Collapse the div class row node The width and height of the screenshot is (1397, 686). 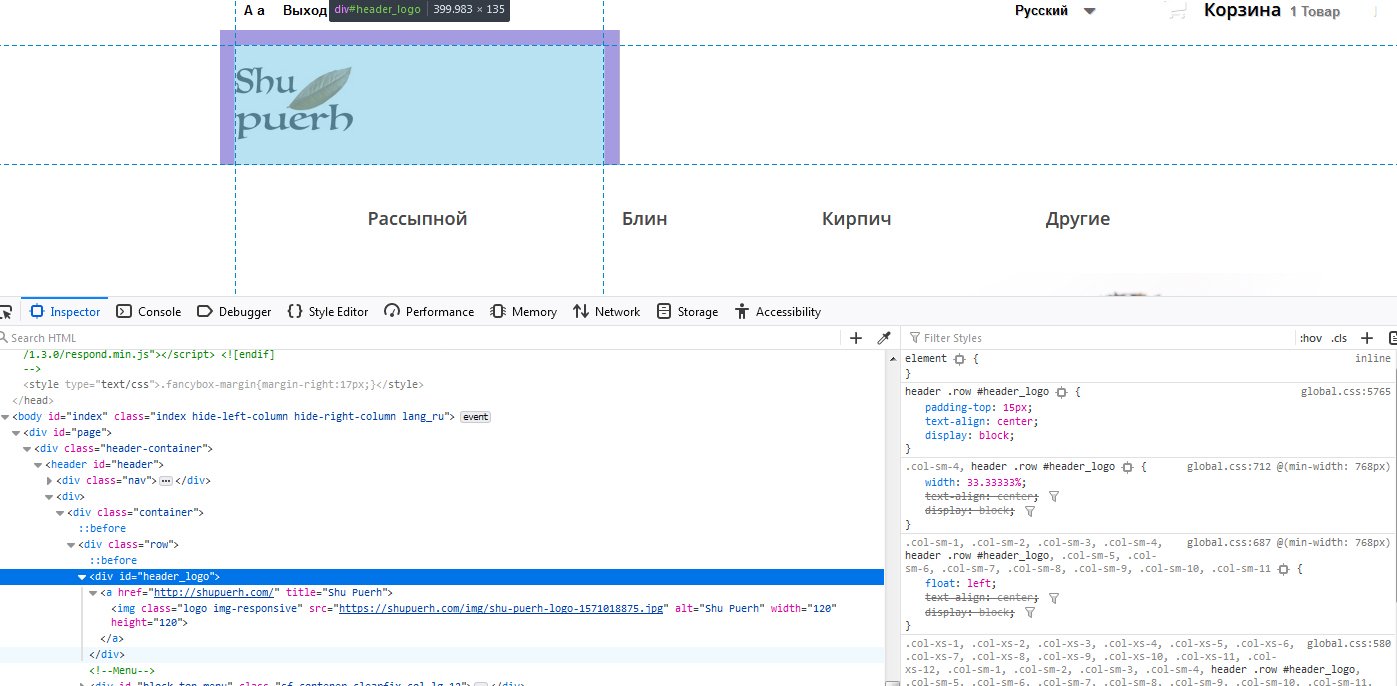point(71,545)
